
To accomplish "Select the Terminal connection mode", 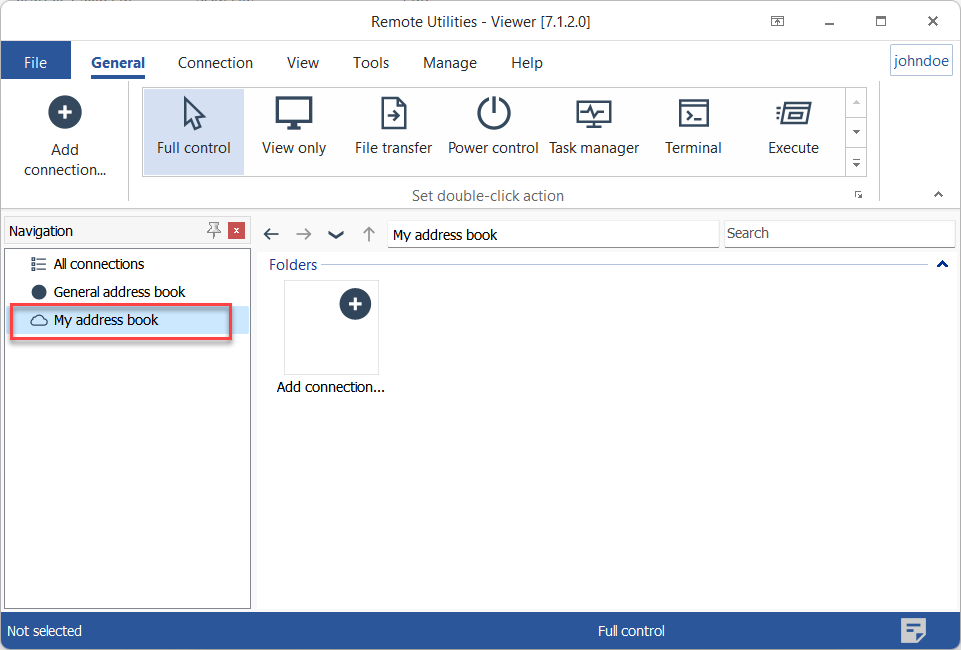I will coord(693,129).
